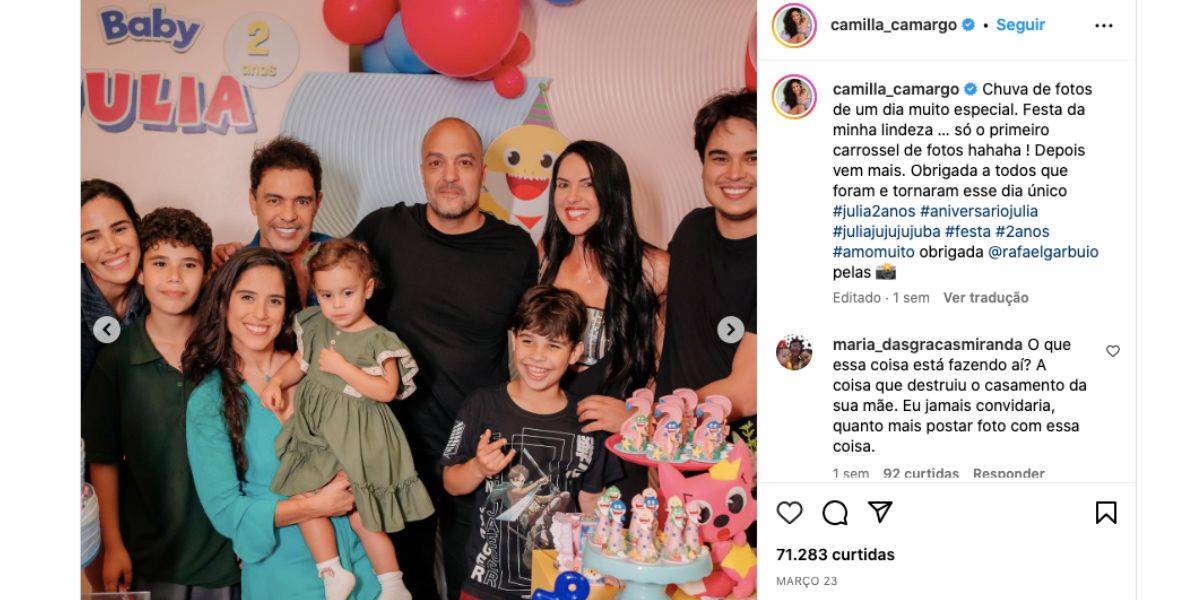
Task: Go to the next carousel photo
Action: click(731, 329)
